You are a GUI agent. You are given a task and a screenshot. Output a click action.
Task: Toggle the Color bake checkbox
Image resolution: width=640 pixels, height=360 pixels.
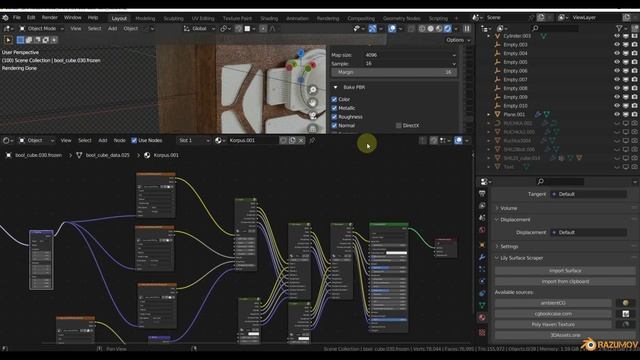click(x=334, y=99)
